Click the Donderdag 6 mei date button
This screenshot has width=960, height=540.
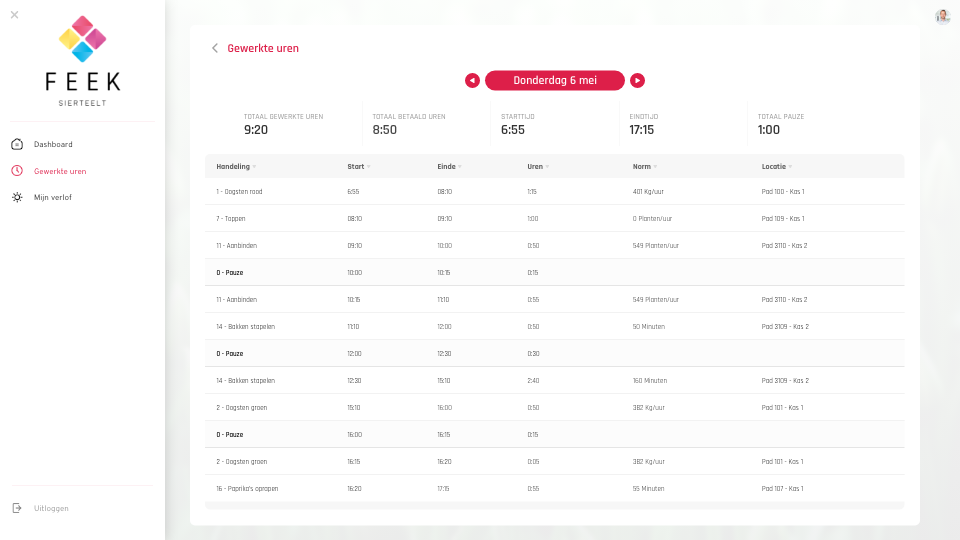(555, 81)
